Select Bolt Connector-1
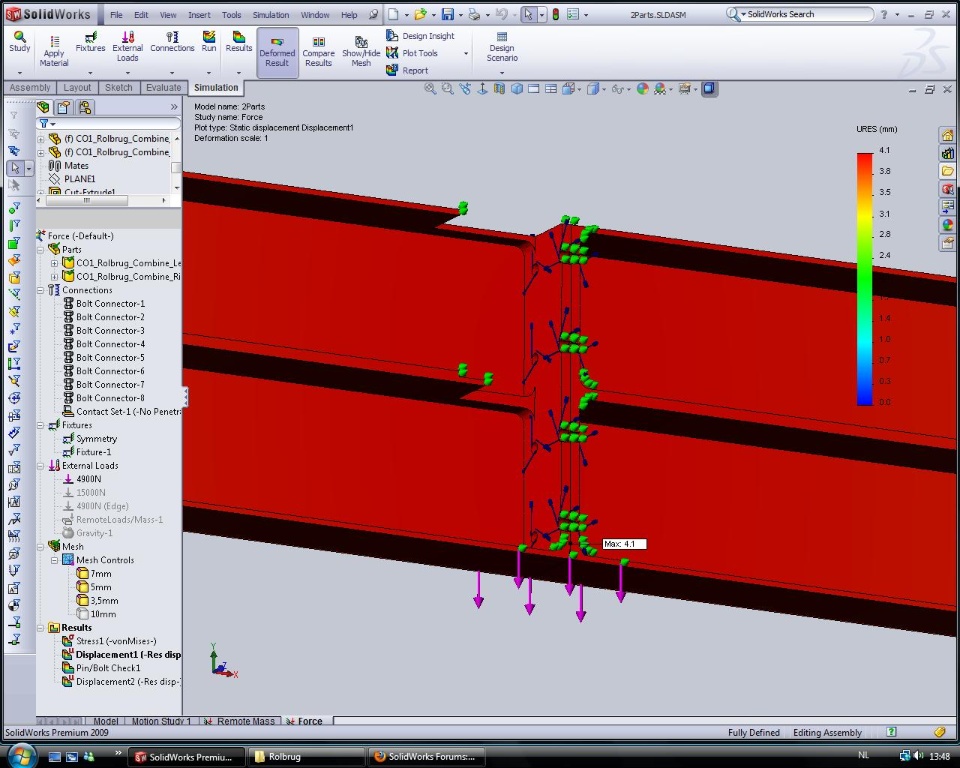Image resolution: width=960 pixels, height=768 pixels. 104,304
